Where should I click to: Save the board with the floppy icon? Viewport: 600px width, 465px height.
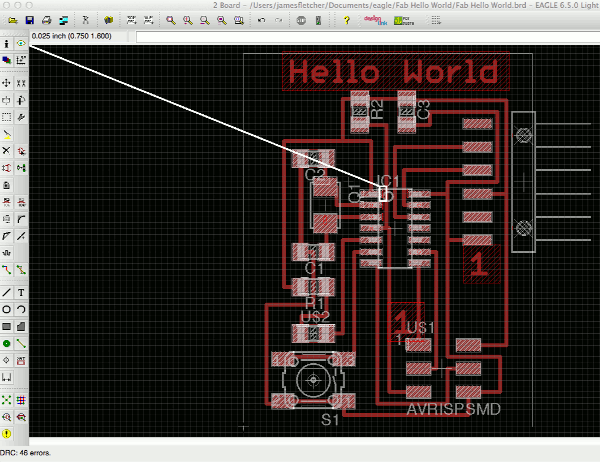(29, 20)
